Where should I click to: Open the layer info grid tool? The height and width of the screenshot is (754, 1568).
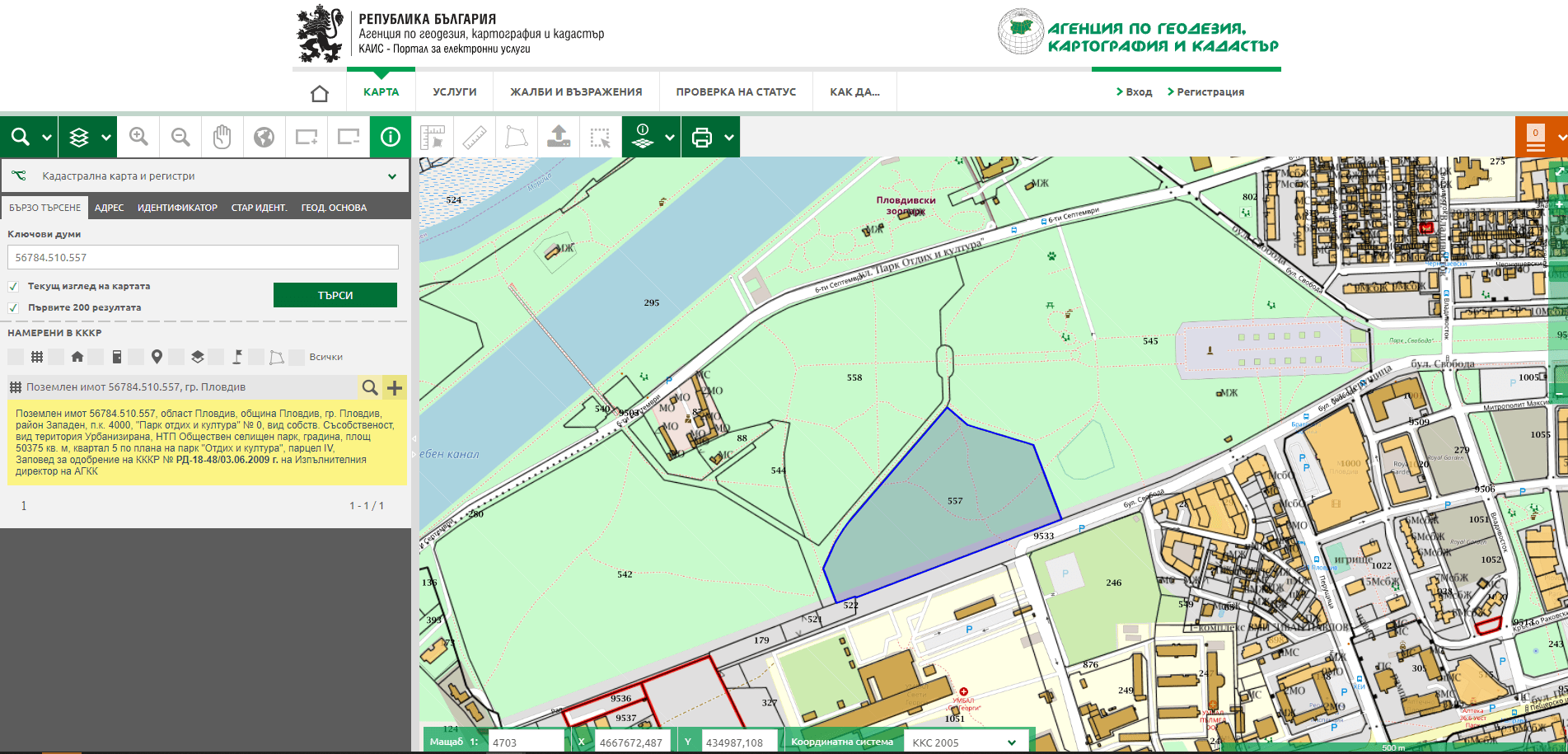tap(643, 137)
